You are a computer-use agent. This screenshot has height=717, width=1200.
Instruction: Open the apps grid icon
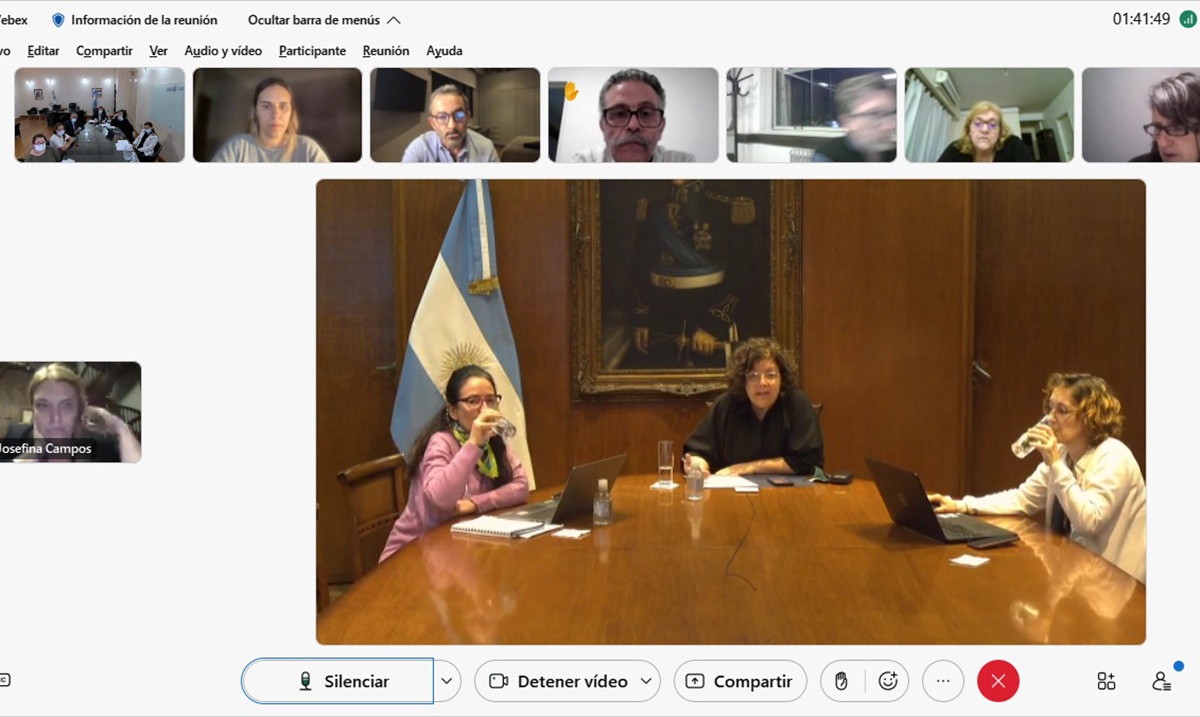pos(1106,681)
